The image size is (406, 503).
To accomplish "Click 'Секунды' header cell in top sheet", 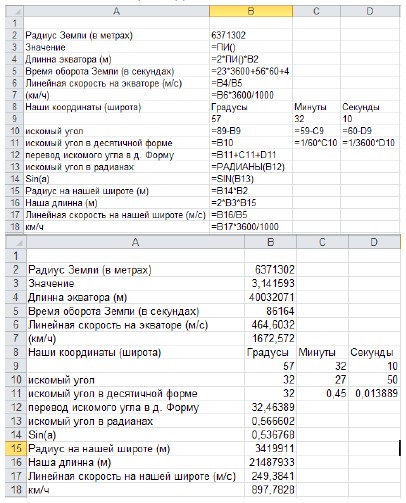I will [x=370, y=107].
